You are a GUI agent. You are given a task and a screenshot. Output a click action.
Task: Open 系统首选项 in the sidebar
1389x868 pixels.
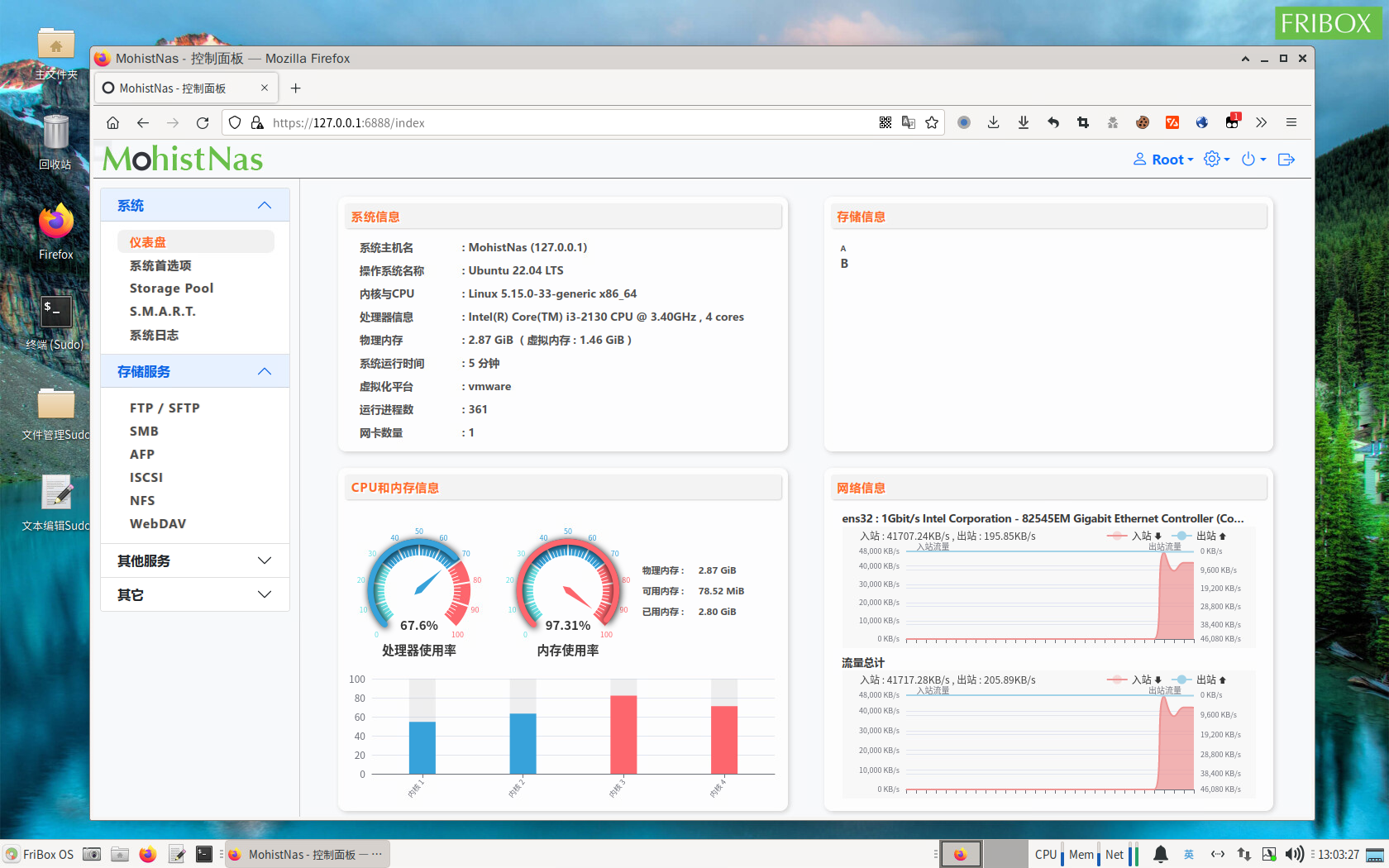[x=160, y=265]
